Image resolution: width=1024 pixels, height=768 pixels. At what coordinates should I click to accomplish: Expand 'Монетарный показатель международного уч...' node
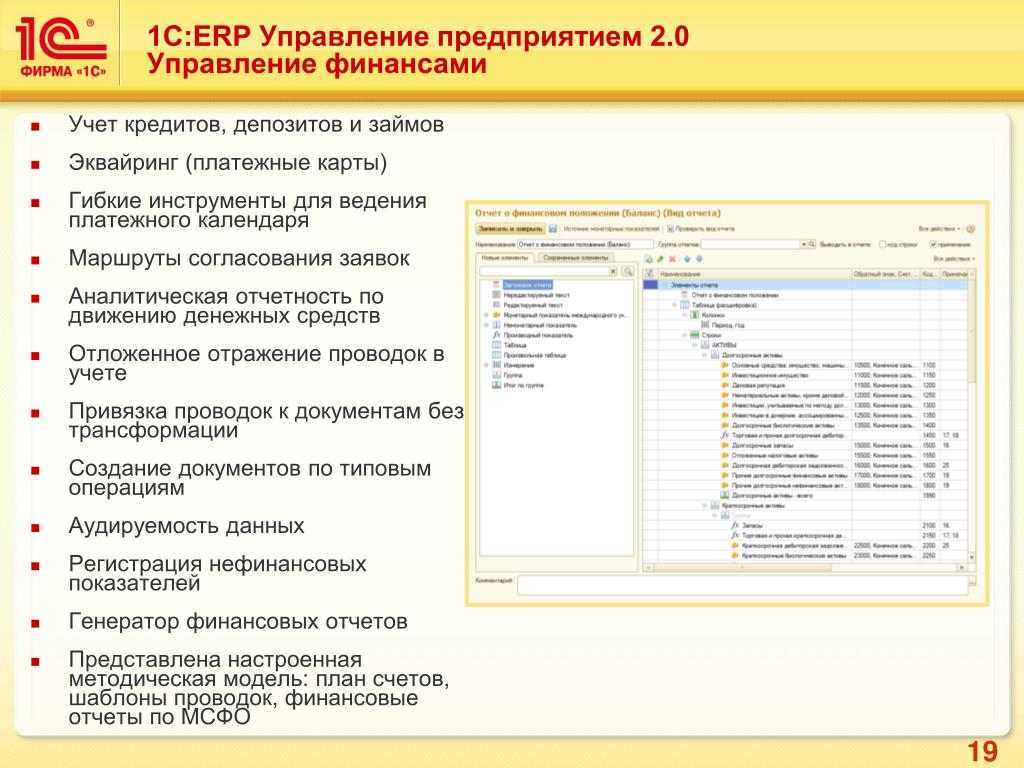pyautogui.click(x=486, y=315)
